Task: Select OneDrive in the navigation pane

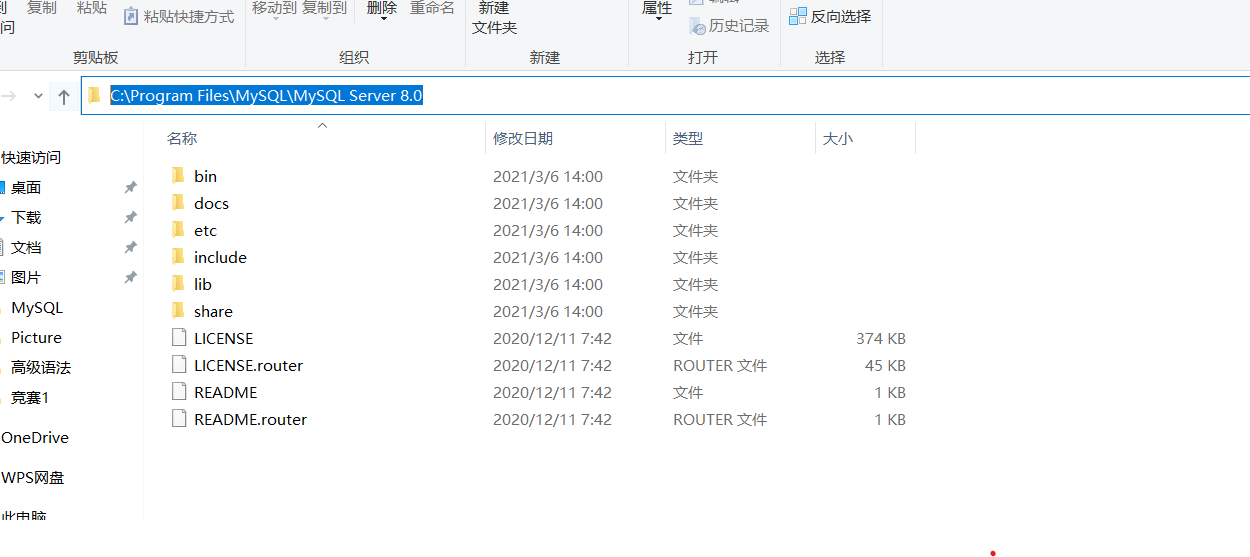Action: [35, 438]
